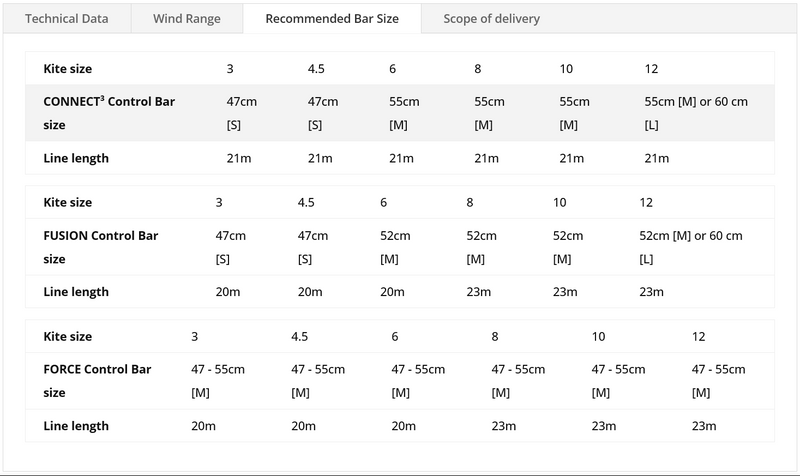Select the Recommended Bar Size tab

331,19
